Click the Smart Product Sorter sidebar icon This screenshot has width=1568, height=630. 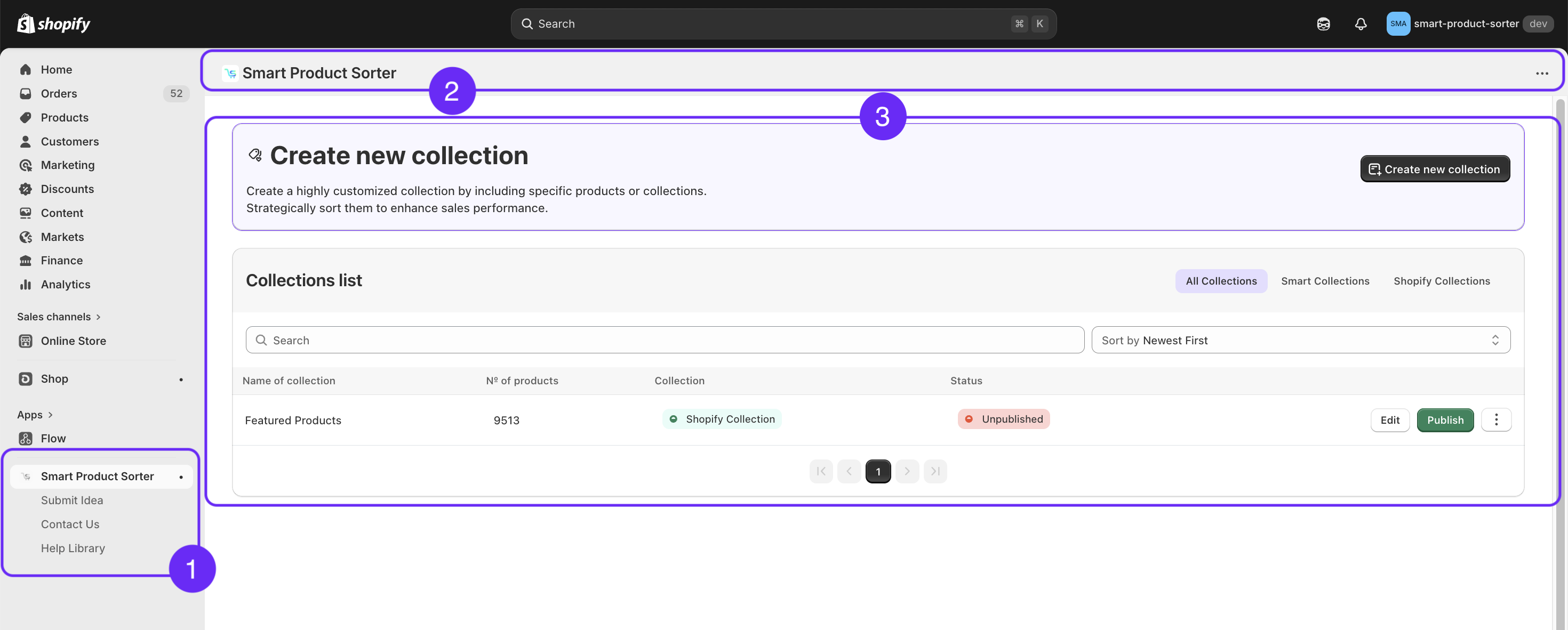coord(26,476)
